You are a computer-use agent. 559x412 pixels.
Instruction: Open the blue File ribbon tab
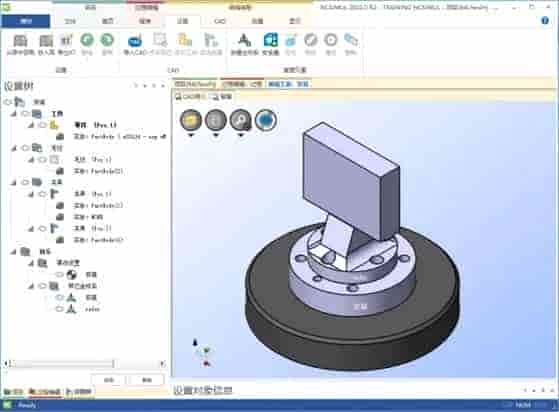(26, 21)
